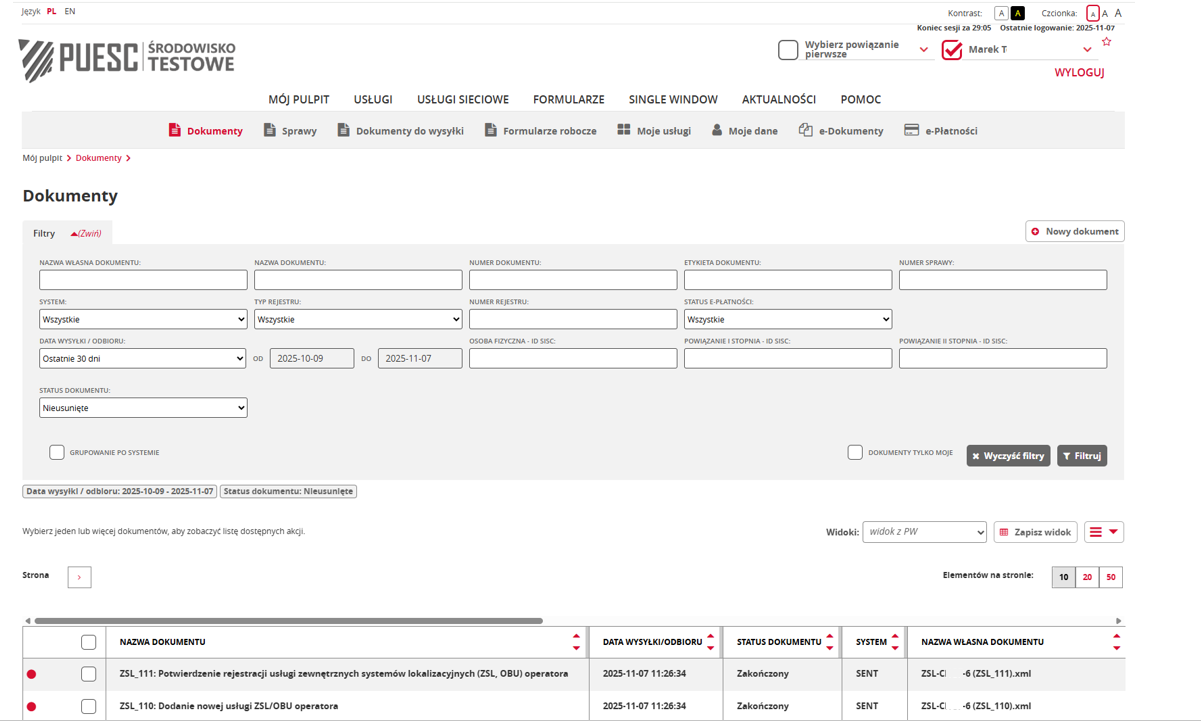Open the Widoki view dropdown
The image size is (1201, 721).
pyautogui.click(x=924, y=532)
